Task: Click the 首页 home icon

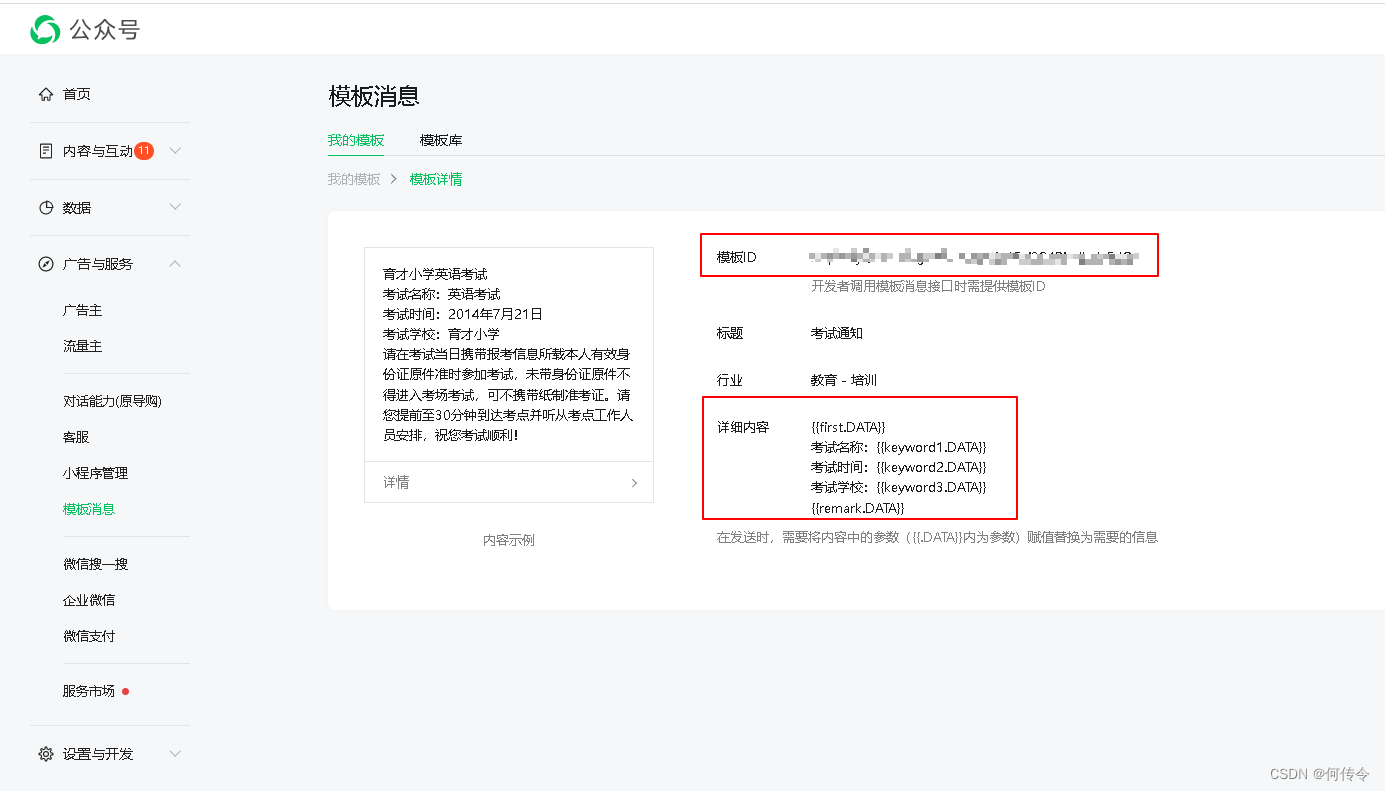Action: 46,94
